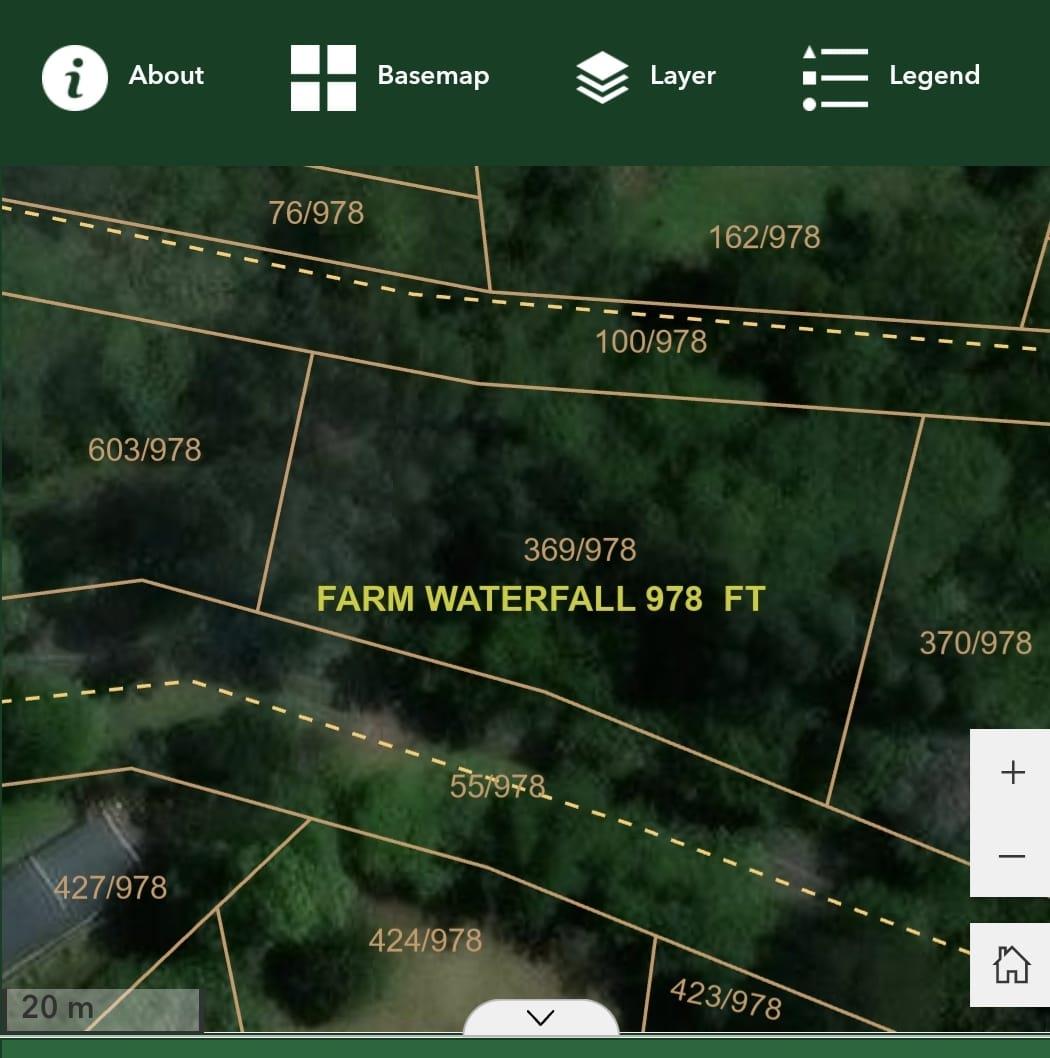Select parcel label 370/978
The image size is (1050, 1058).
[975, 642]
